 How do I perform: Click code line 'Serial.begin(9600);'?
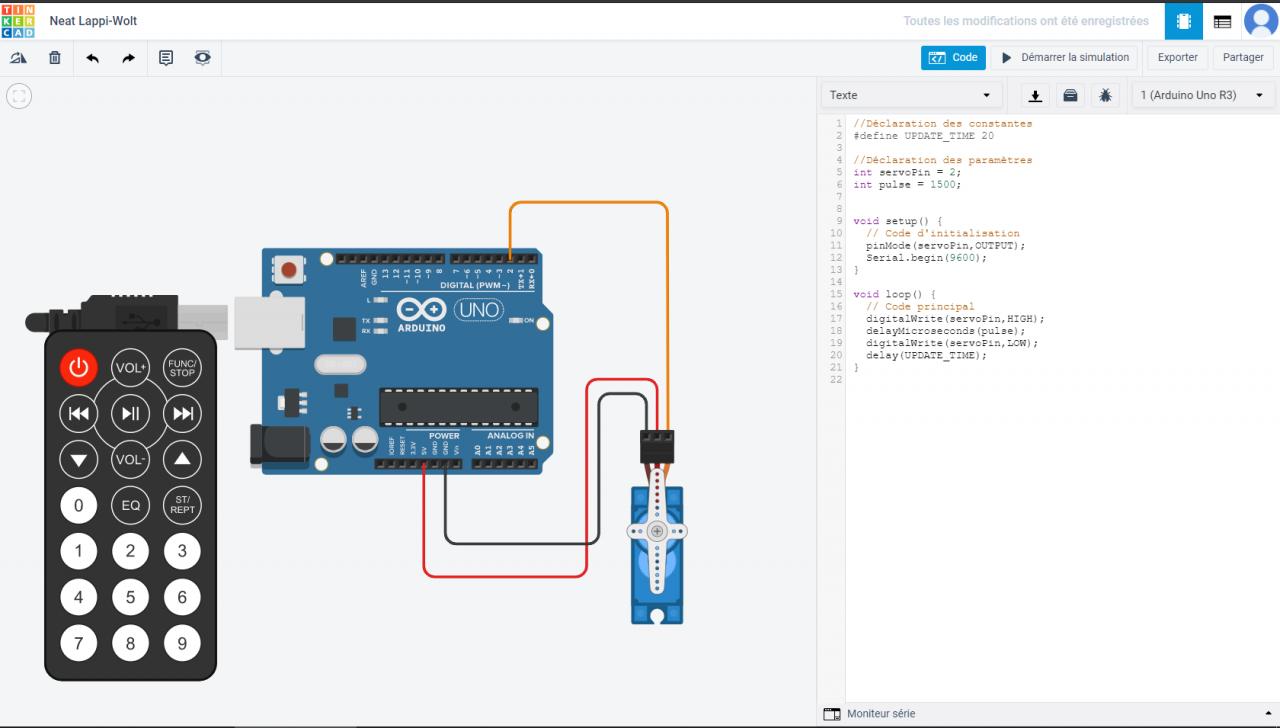(926, 257)
